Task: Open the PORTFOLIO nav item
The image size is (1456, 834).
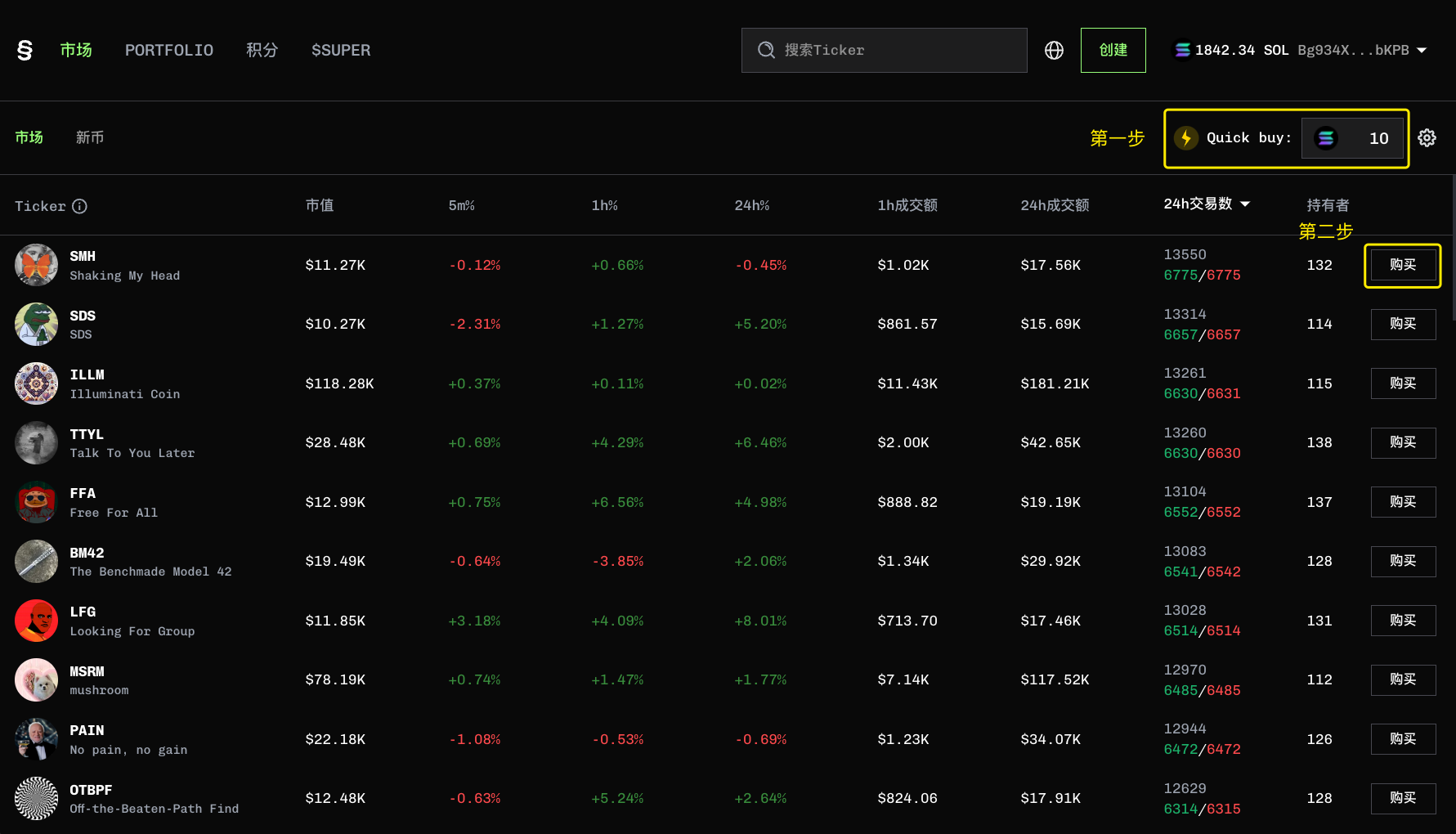Action: pos(168,51)
